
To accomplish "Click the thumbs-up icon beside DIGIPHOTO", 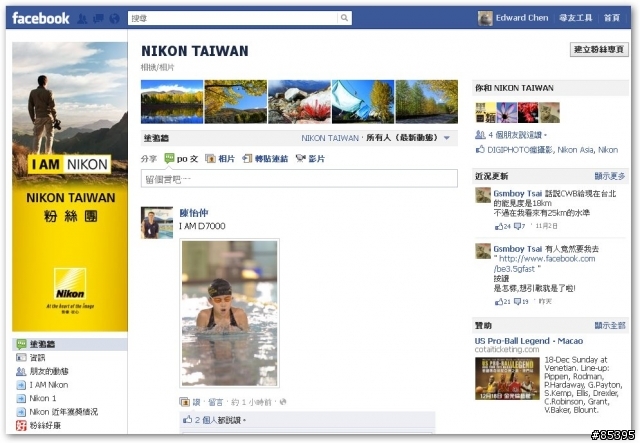I will pyautogui.click(x=480, y=149).
